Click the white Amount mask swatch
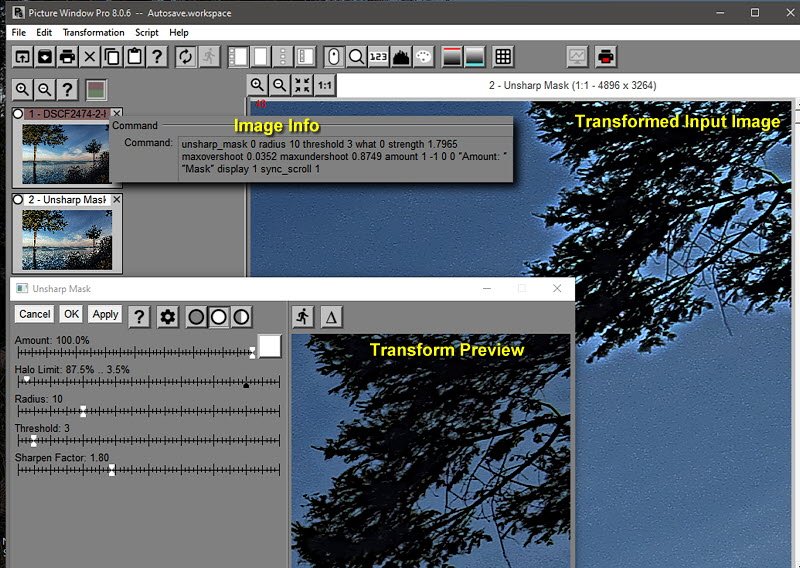800x568 pixels. point(270,346)
